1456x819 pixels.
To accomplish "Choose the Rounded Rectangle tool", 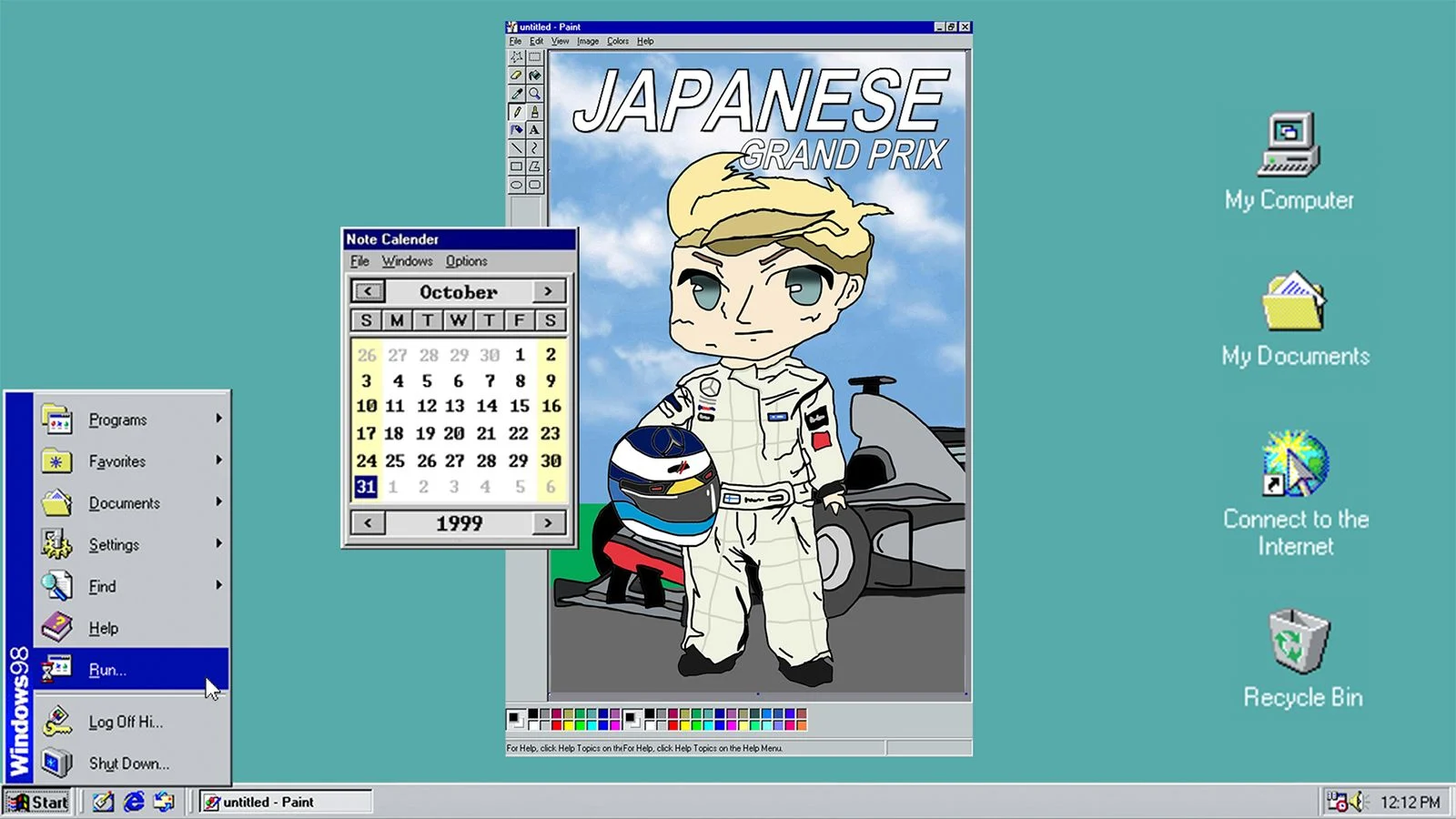I will (x=534, y=185).
